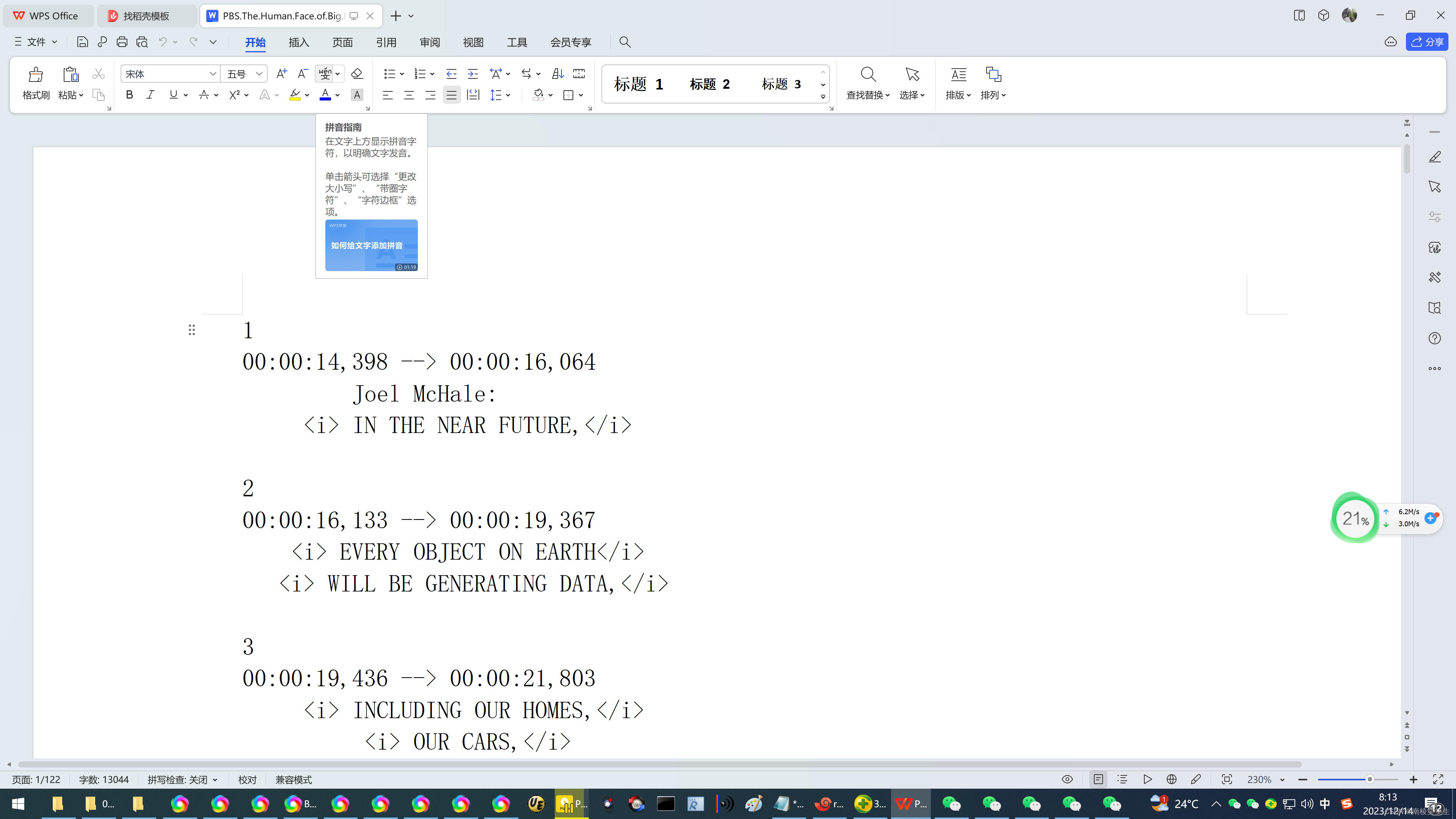Click the 分享 share button
Image resolution: width=1456 pixels, height=819 pixels.
click(x=1426, y=42)
